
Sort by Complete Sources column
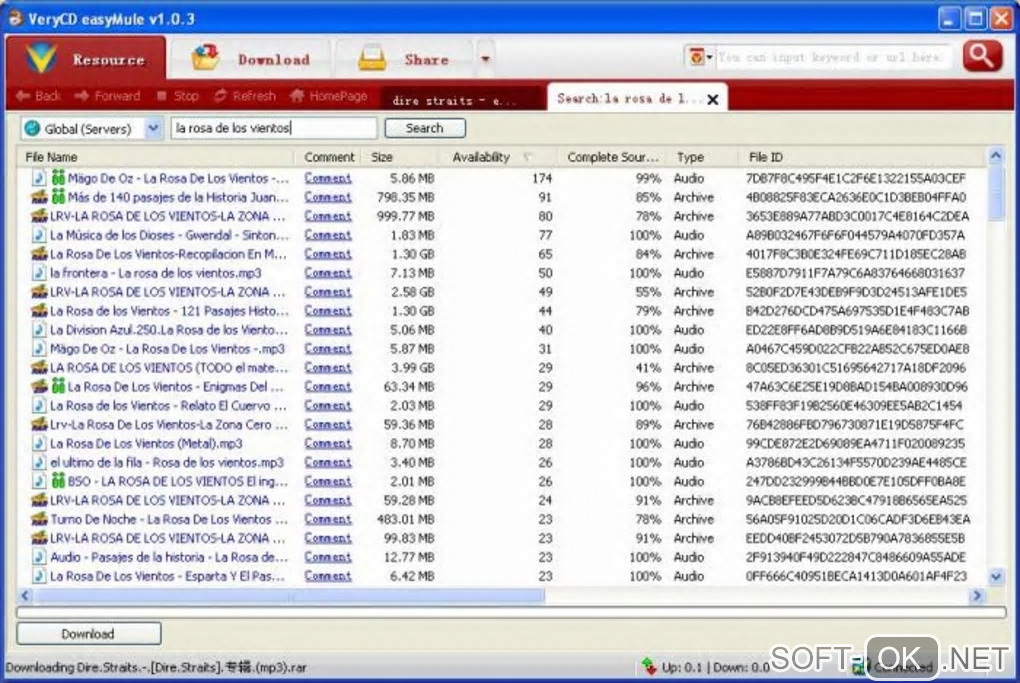pos(613,157)
